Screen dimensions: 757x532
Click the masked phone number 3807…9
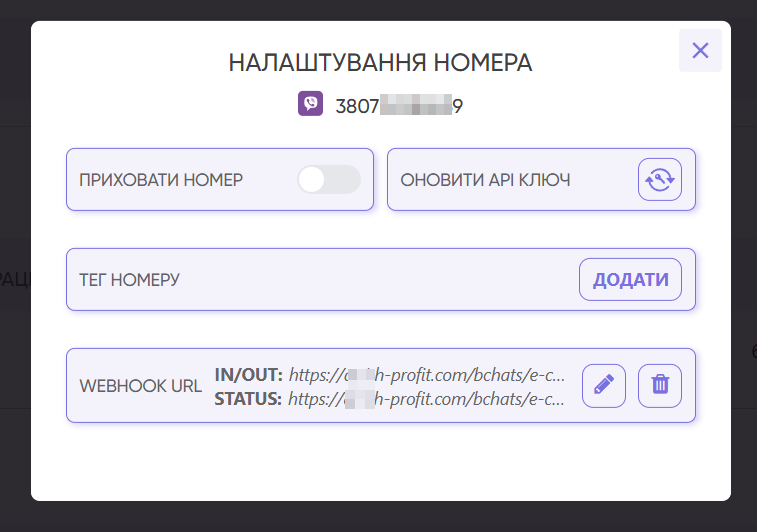click(x=399, y=105)
